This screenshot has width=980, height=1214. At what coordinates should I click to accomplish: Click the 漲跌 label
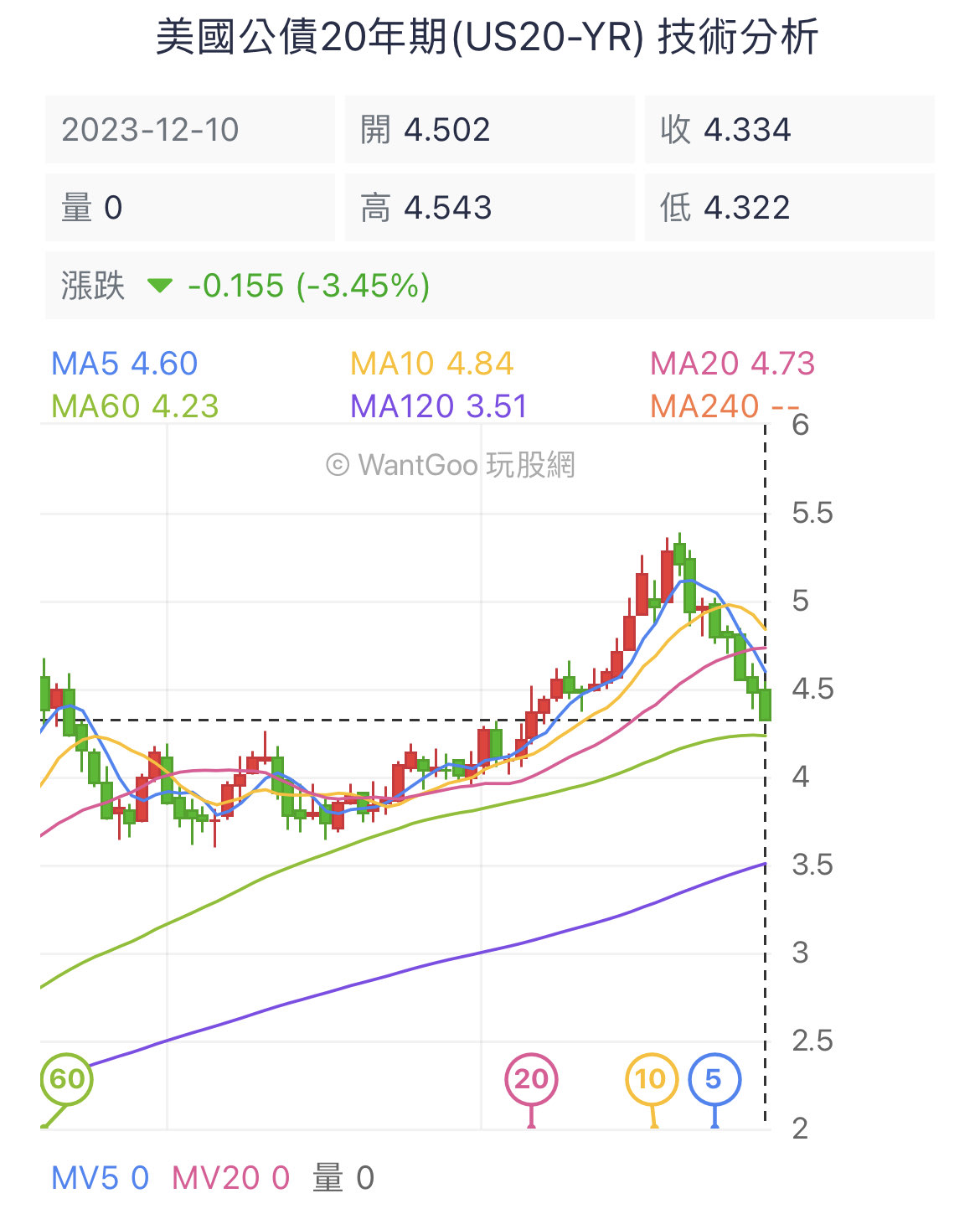tap(92, 286)
